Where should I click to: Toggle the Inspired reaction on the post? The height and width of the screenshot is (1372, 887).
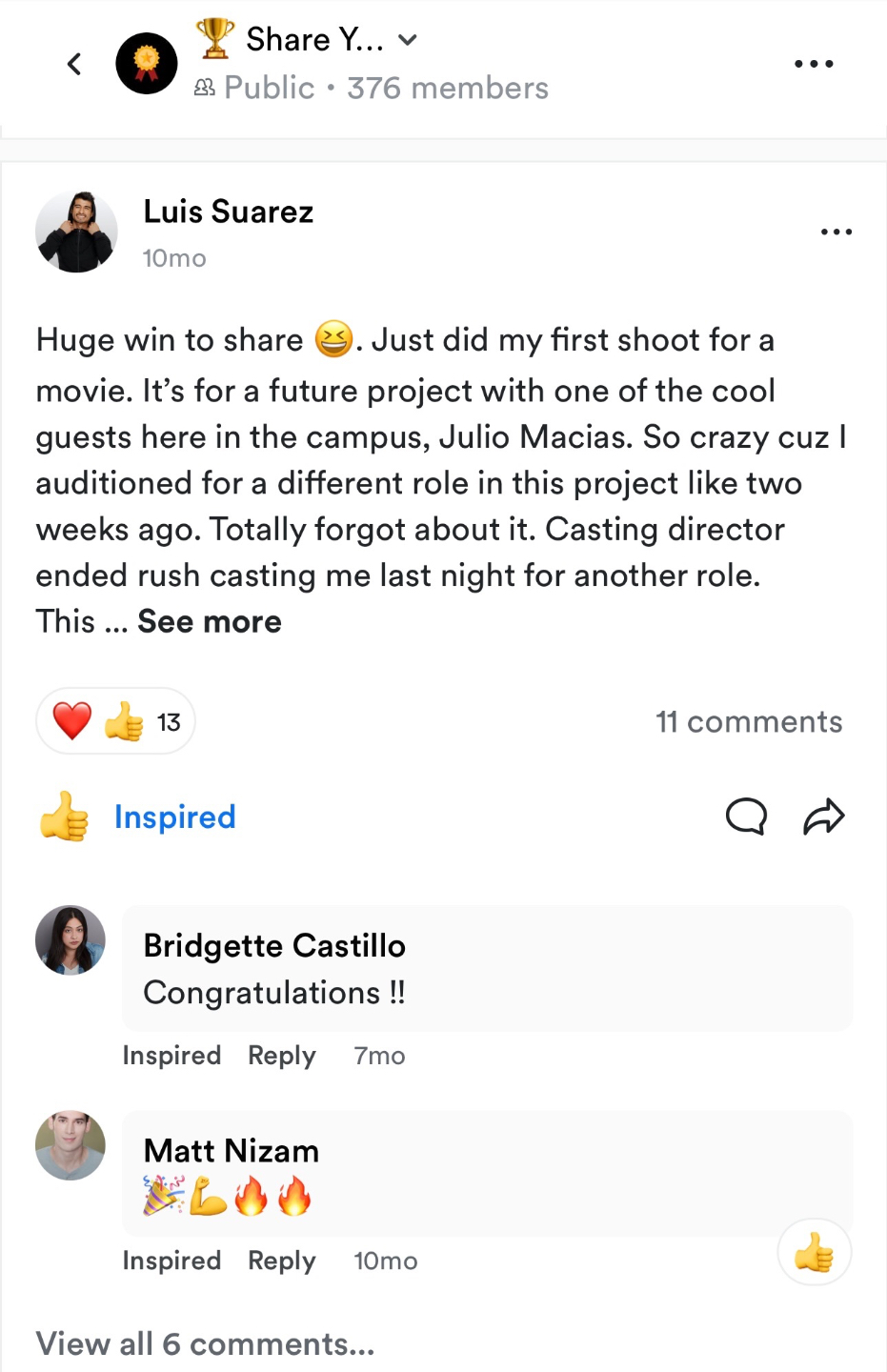(x=139, y=817)
